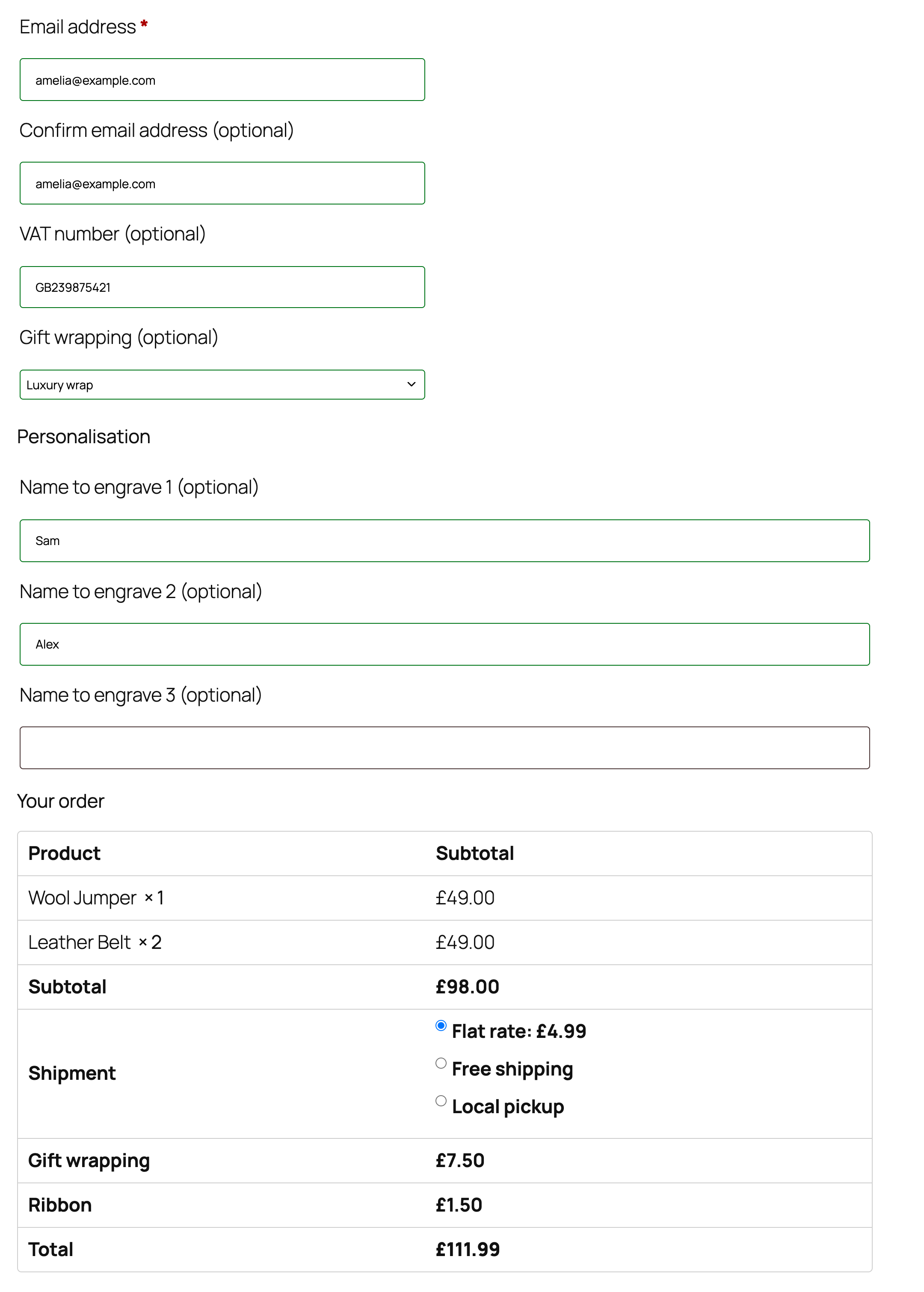The height and width of the screenshot is (1292, 924).
Task: Click the Ribbon row label
Action: pos(60,1205)
